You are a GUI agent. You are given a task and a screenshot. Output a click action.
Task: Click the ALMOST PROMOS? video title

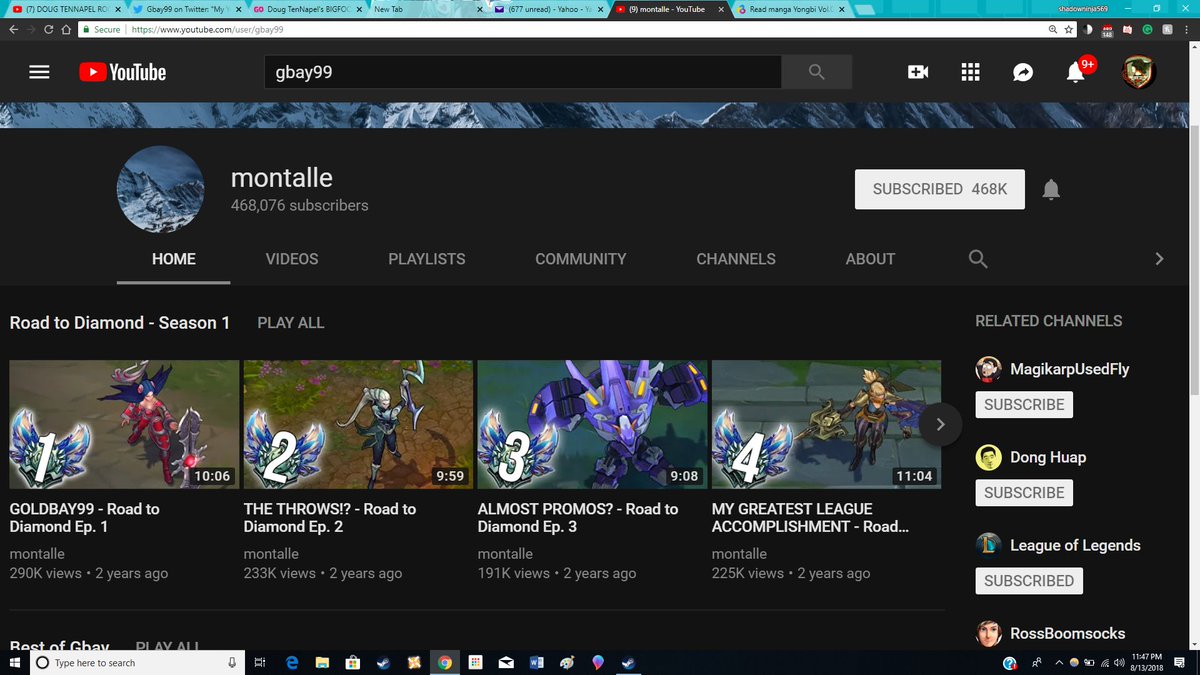point(578,518)
